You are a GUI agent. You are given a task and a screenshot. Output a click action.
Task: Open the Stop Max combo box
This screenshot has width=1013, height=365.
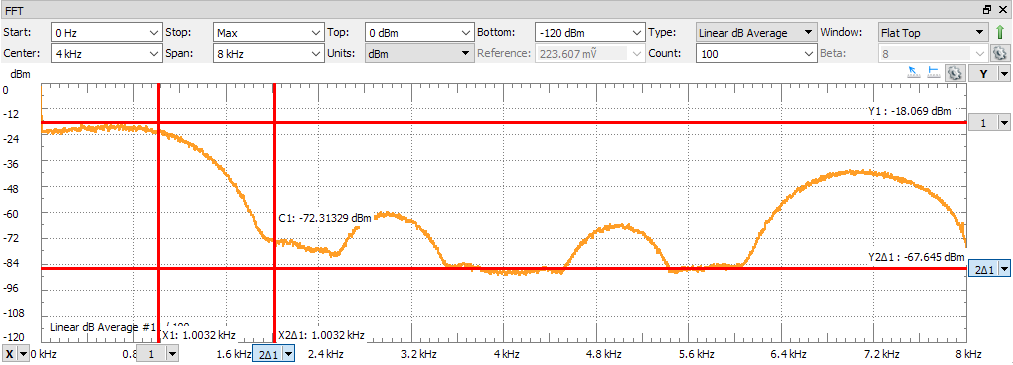(x=268, y=32)
